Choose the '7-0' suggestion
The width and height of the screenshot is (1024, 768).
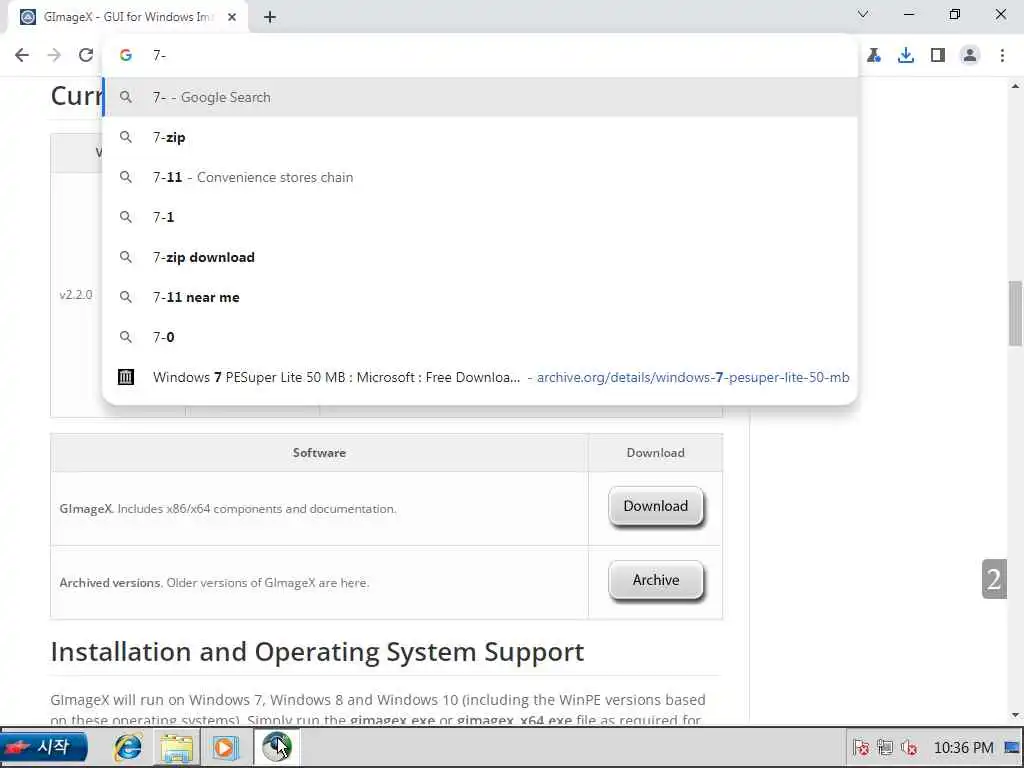481,337
